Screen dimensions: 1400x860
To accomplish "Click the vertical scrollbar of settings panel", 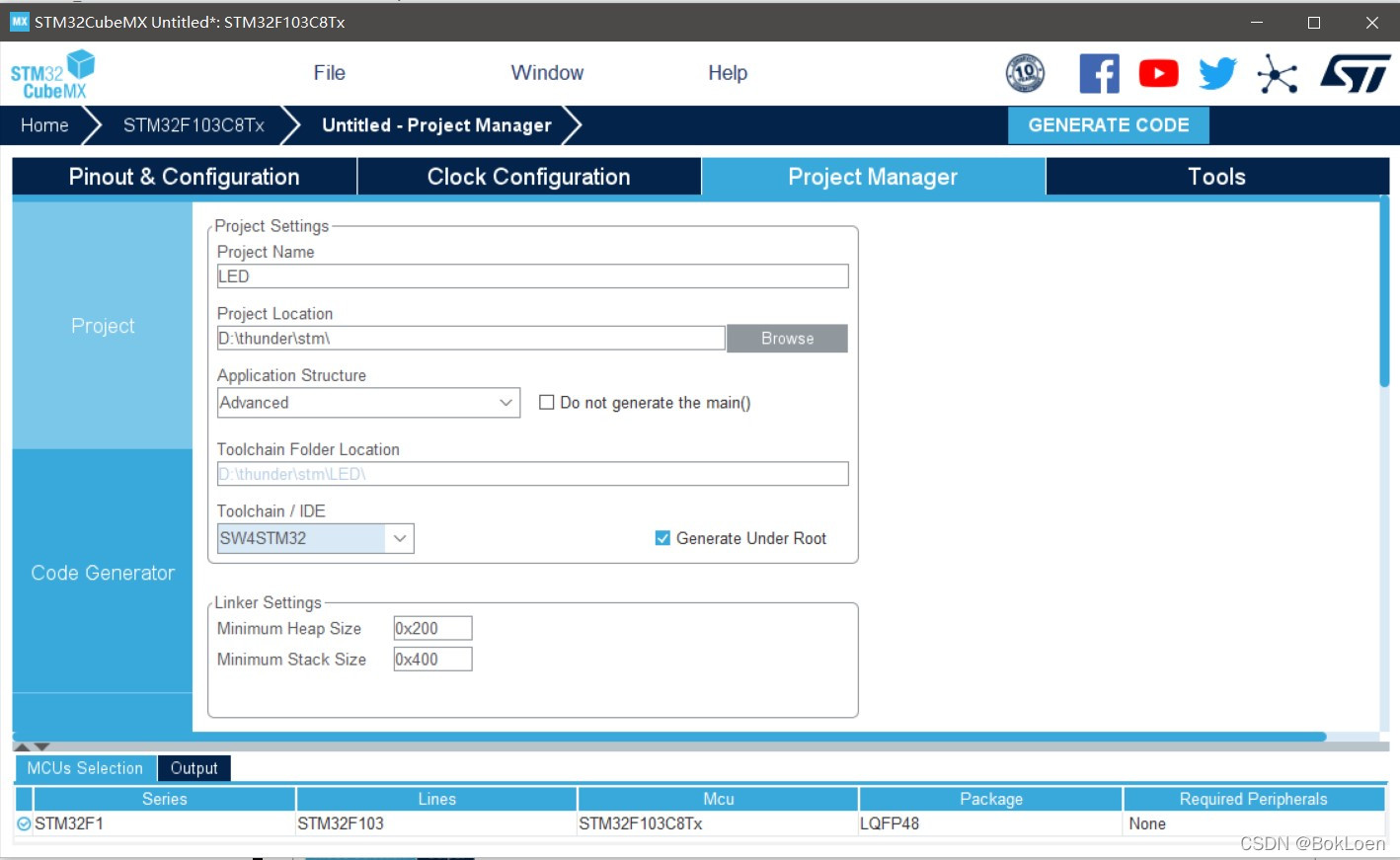I will [1384, 291].
